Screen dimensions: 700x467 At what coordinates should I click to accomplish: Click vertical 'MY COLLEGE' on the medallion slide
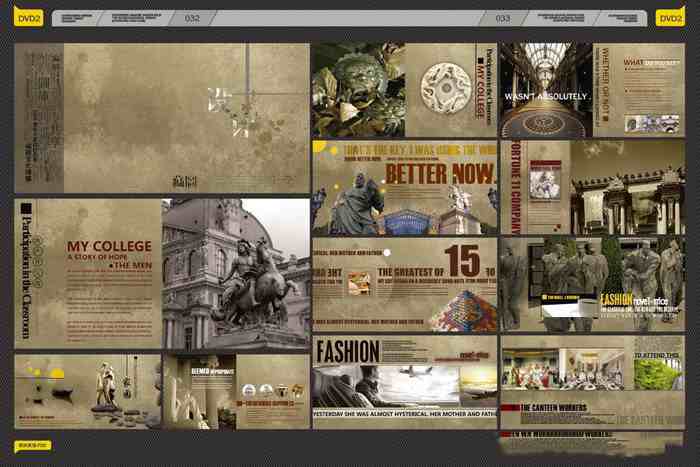pos(480,88)
